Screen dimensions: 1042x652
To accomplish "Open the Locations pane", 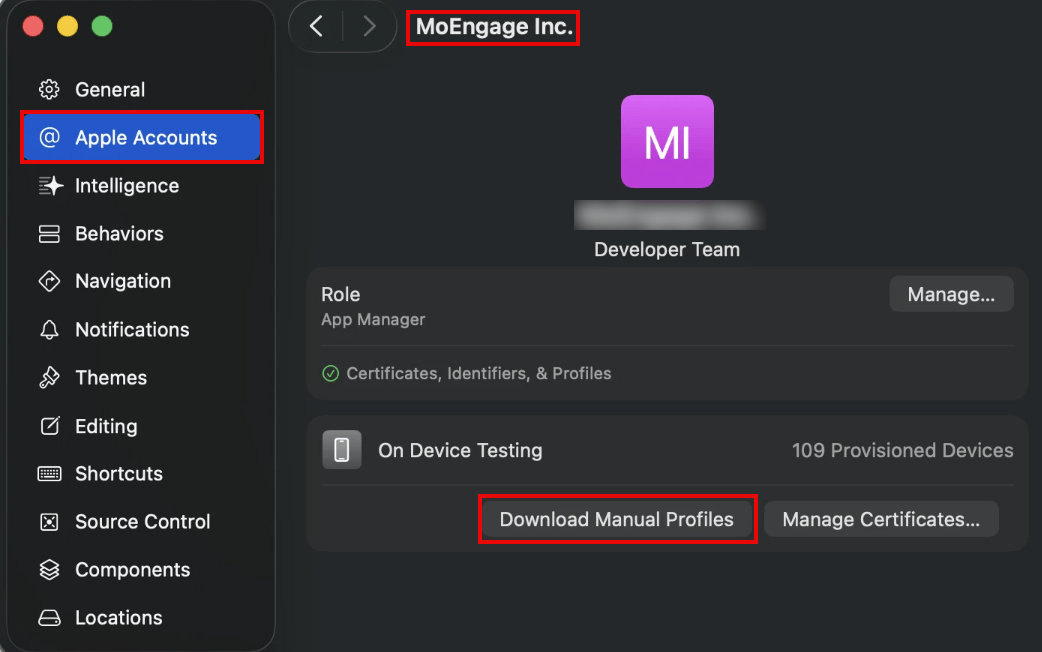I will click(142, 618).
